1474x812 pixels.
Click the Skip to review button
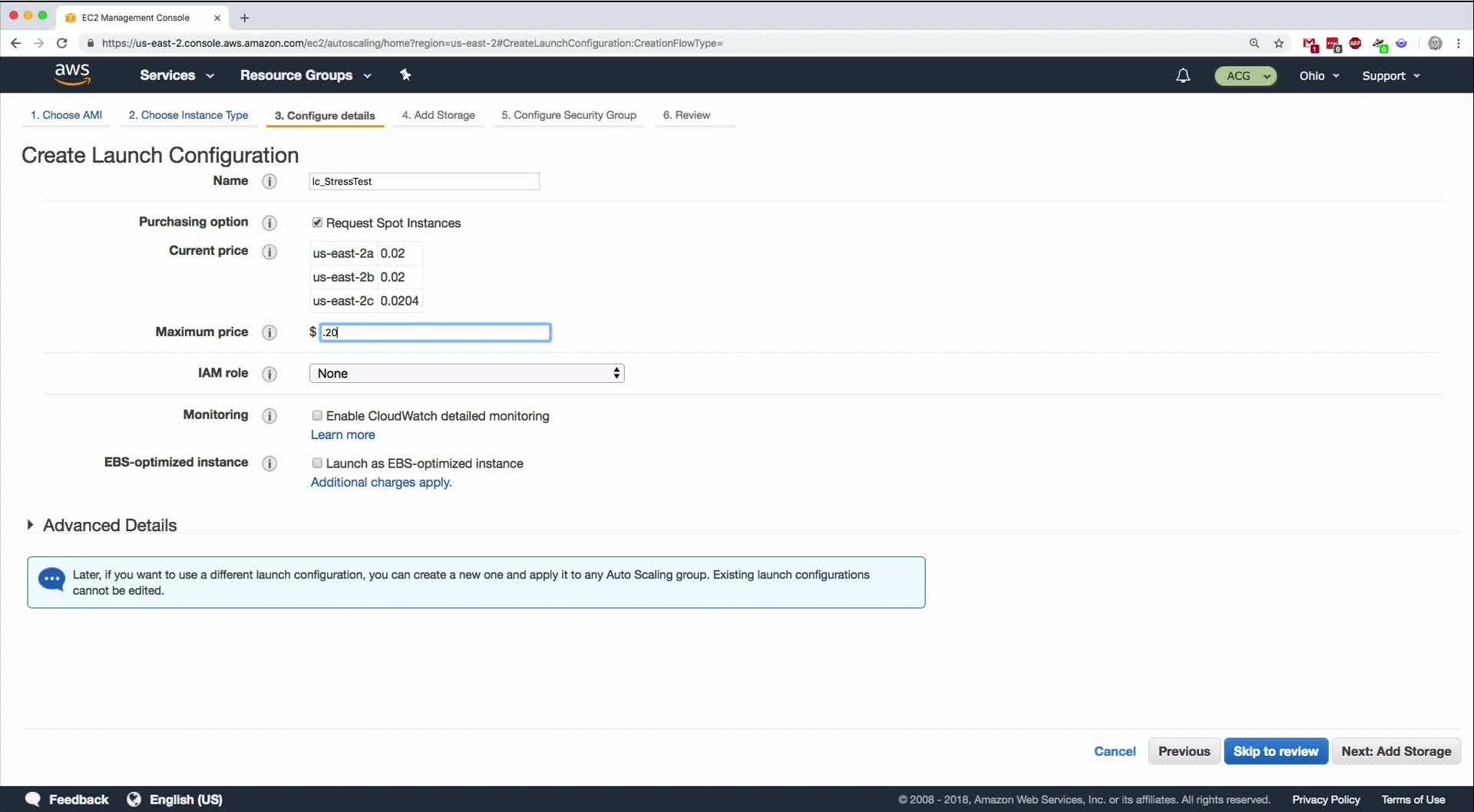1275,751
